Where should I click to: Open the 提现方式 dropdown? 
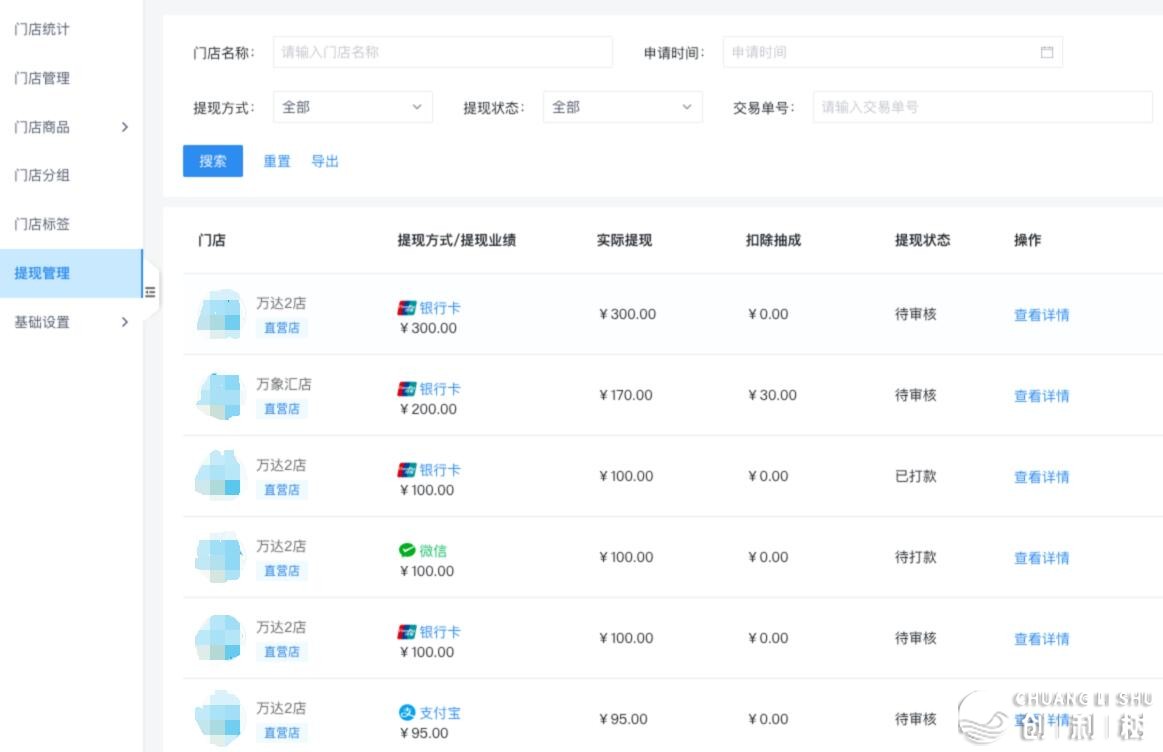(x=352, y=107)
